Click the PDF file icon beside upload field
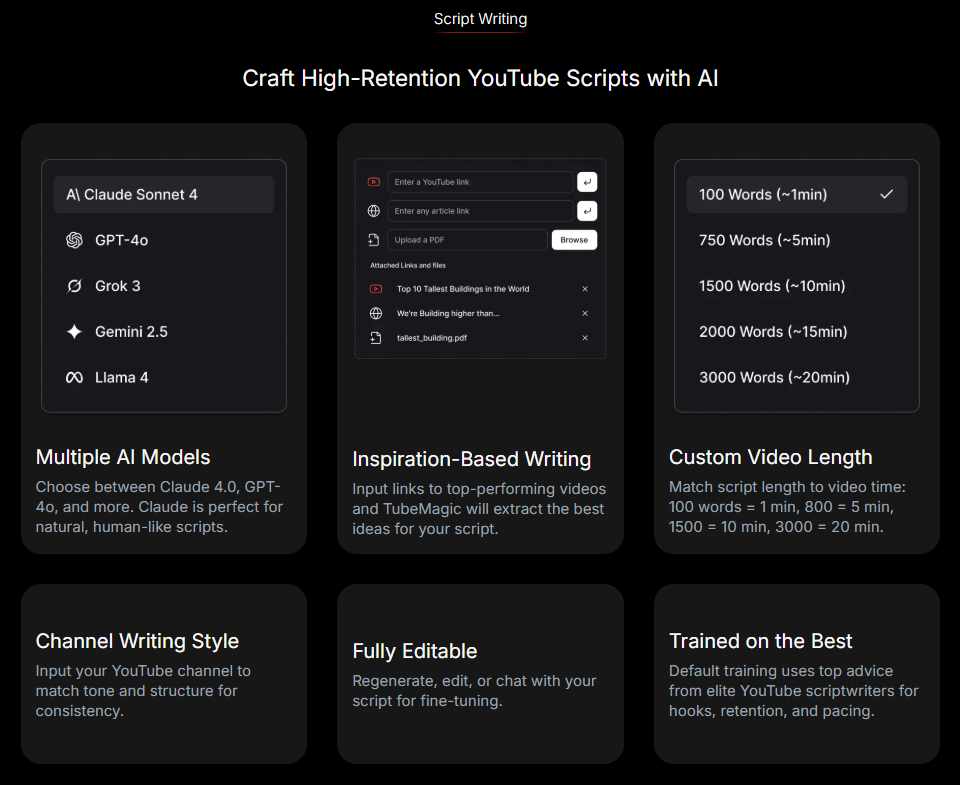 click(x=373, y=240)
